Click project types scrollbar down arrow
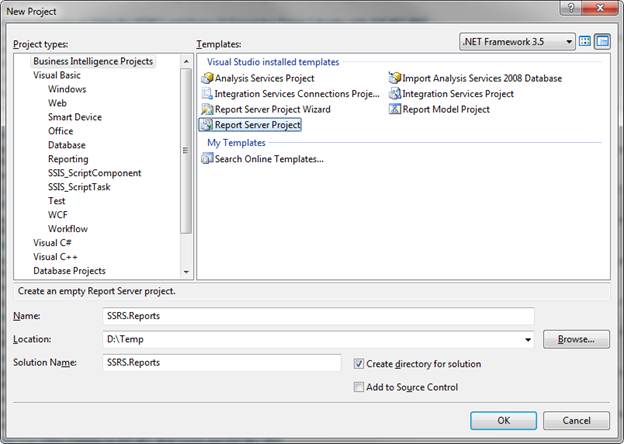Screen dimensions: 624x444 (186, 272)
